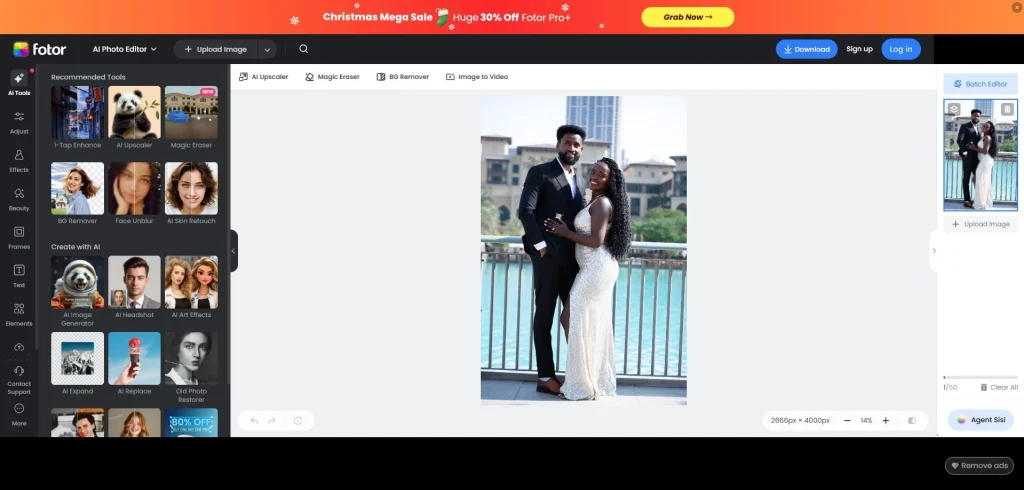Open the Frames panel

[19, 237]
